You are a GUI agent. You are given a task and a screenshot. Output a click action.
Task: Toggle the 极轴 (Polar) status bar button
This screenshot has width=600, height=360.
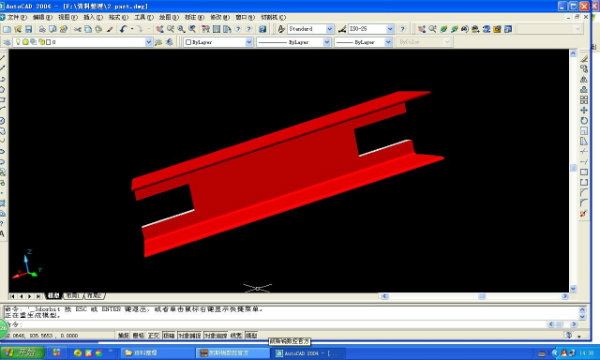[x=169, y=336]
